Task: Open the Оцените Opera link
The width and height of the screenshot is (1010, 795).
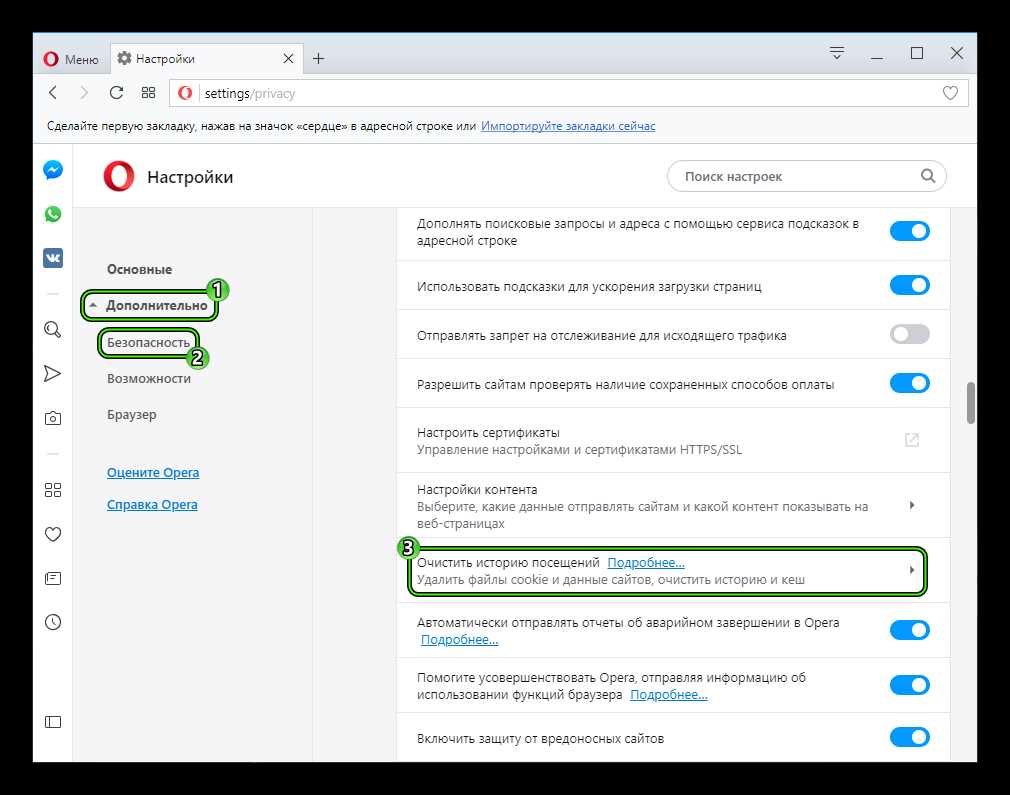Action: pos(153,472)
